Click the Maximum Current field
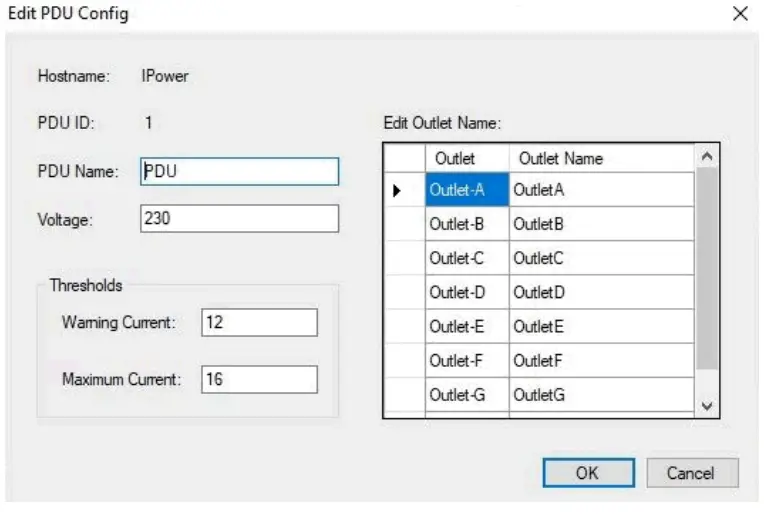 click(x=259, y=379)
